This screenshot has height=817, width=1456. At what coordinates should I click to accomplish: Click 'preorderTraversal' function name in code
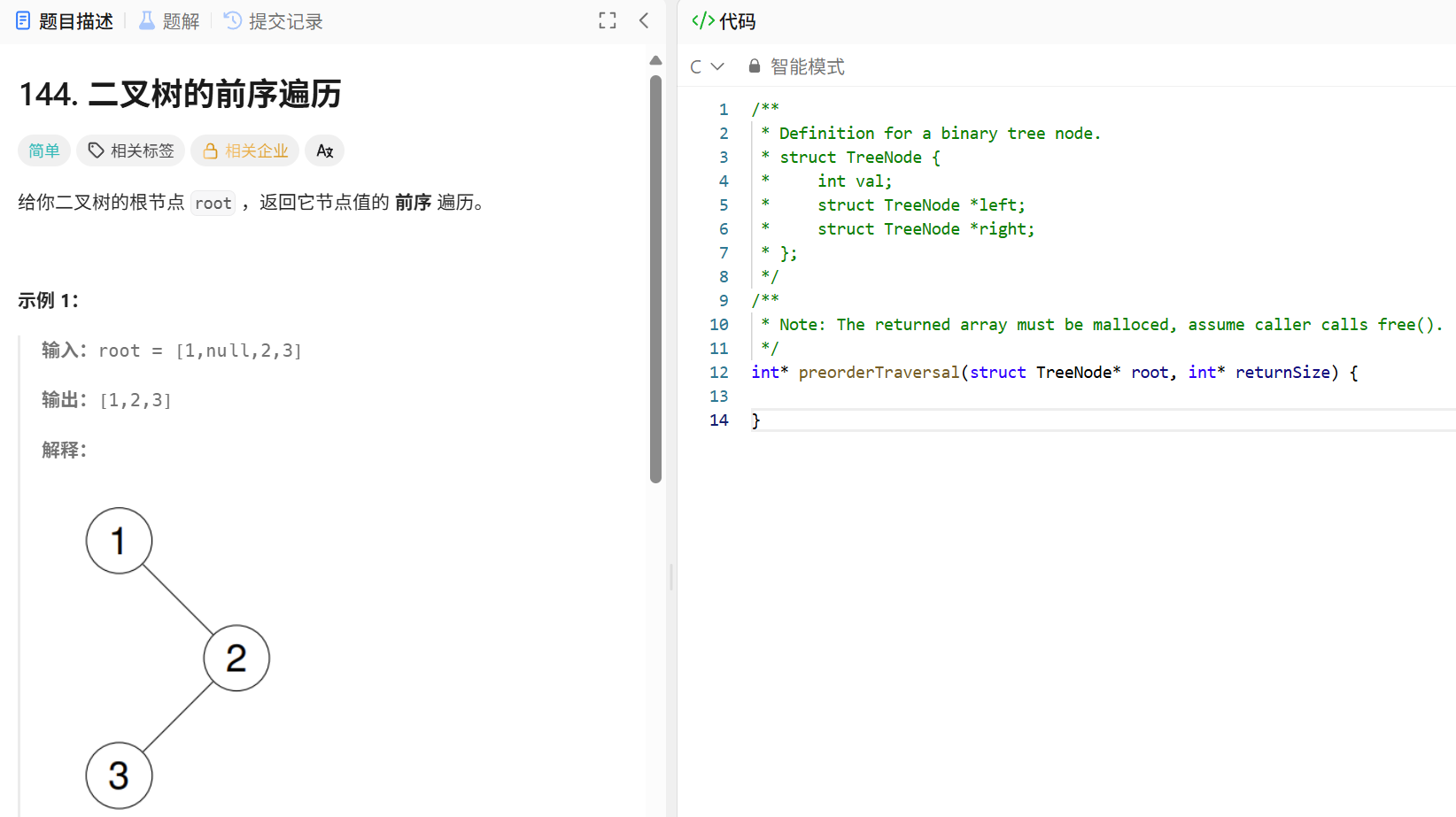click(879, 373)
